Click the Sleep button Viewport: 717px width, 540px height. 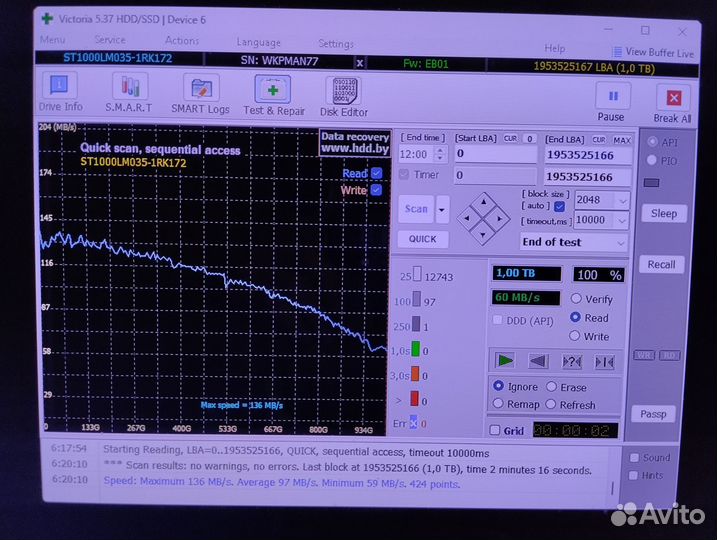tap(663, 213)
